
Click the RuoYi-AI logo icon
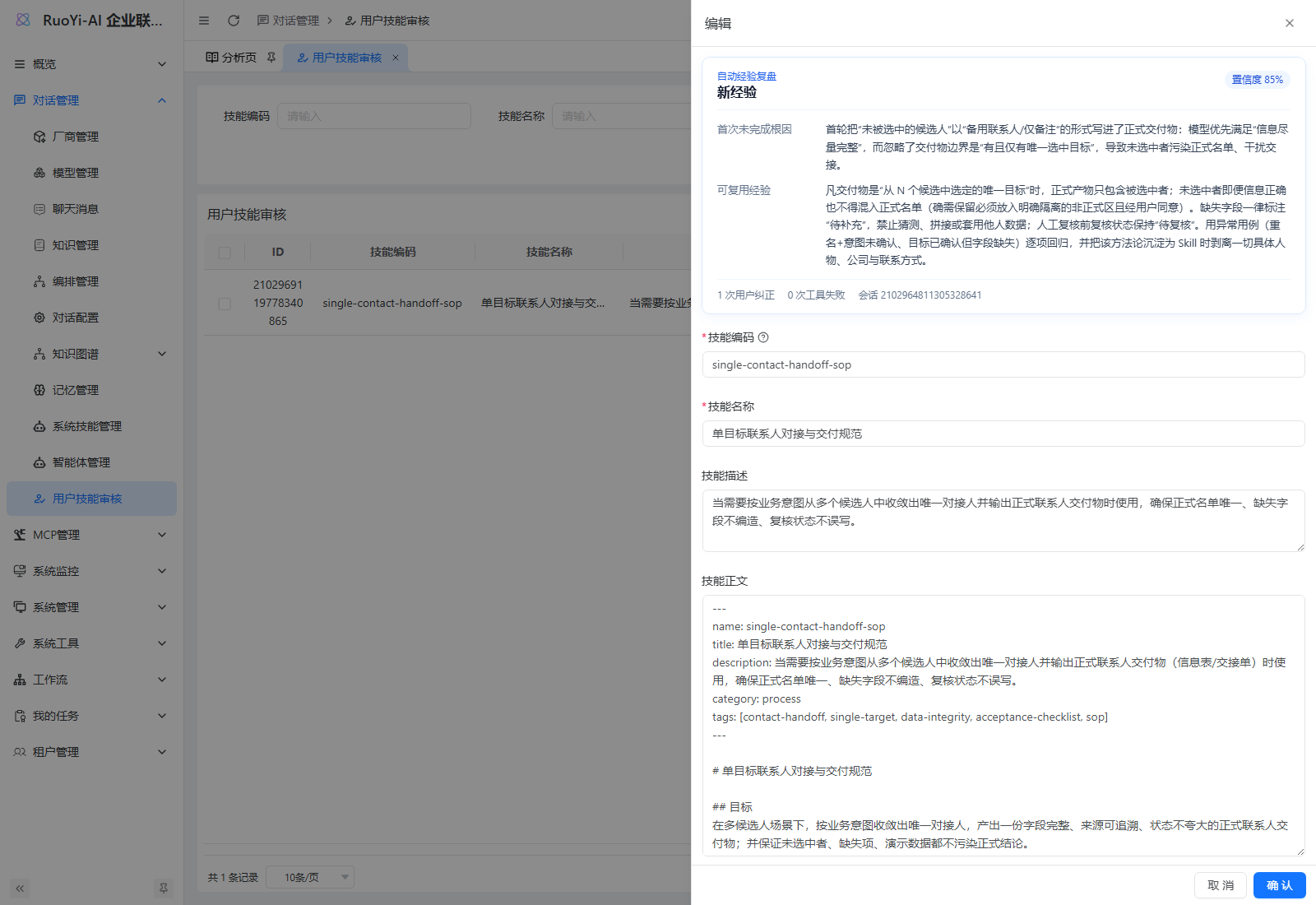pos(23,20)
